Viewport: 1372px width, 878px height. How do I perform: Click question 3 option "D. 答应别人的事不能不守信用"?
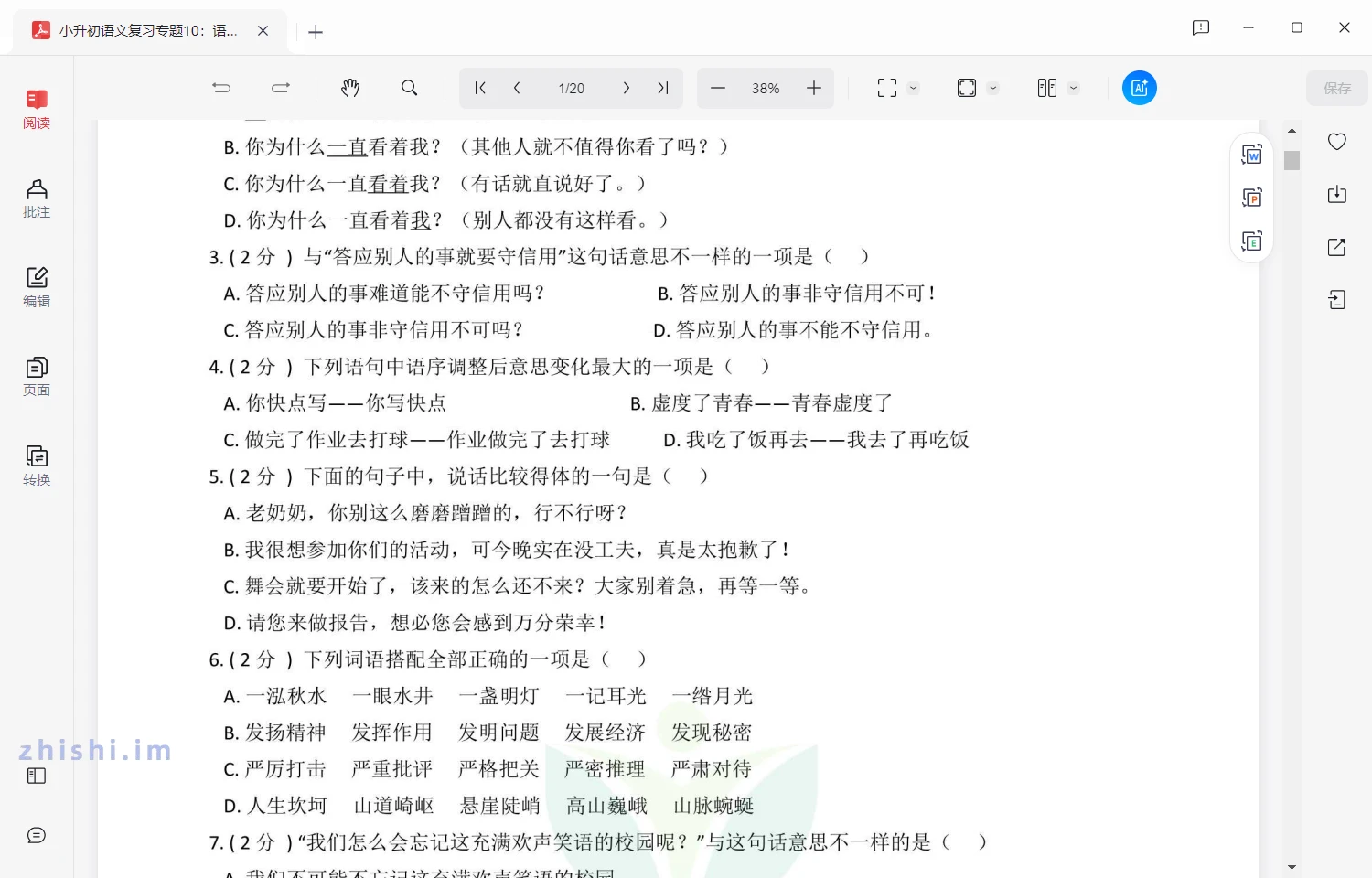(793, 330)
